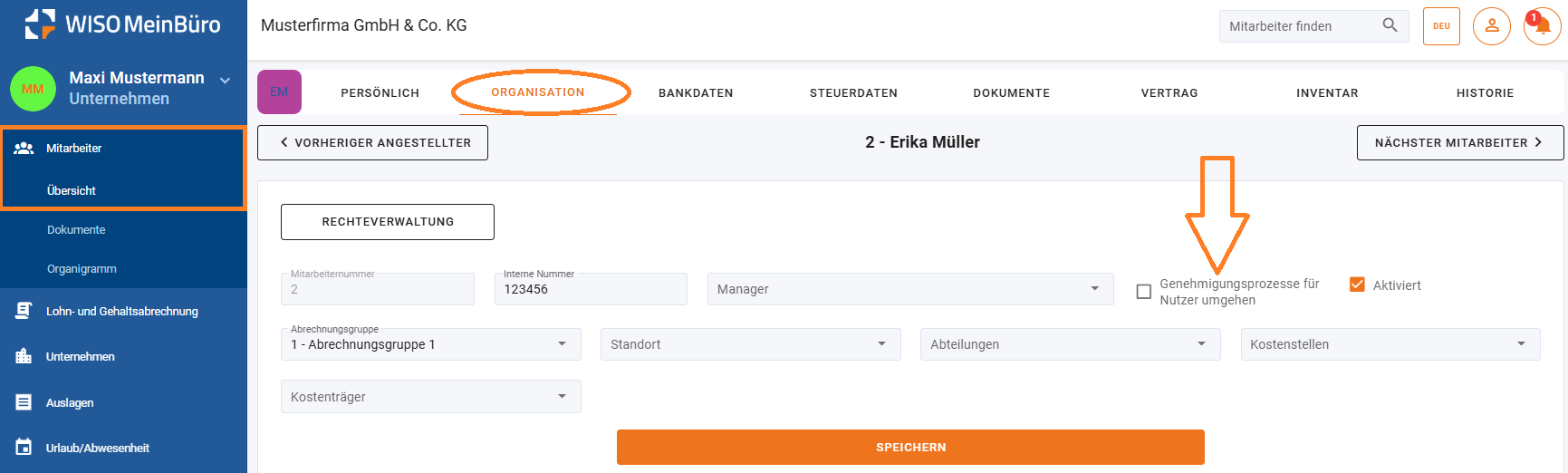Viewport: 1568px width, 473px height.
Task: Click the Interne Nummer input field
Action: [590, 290]
